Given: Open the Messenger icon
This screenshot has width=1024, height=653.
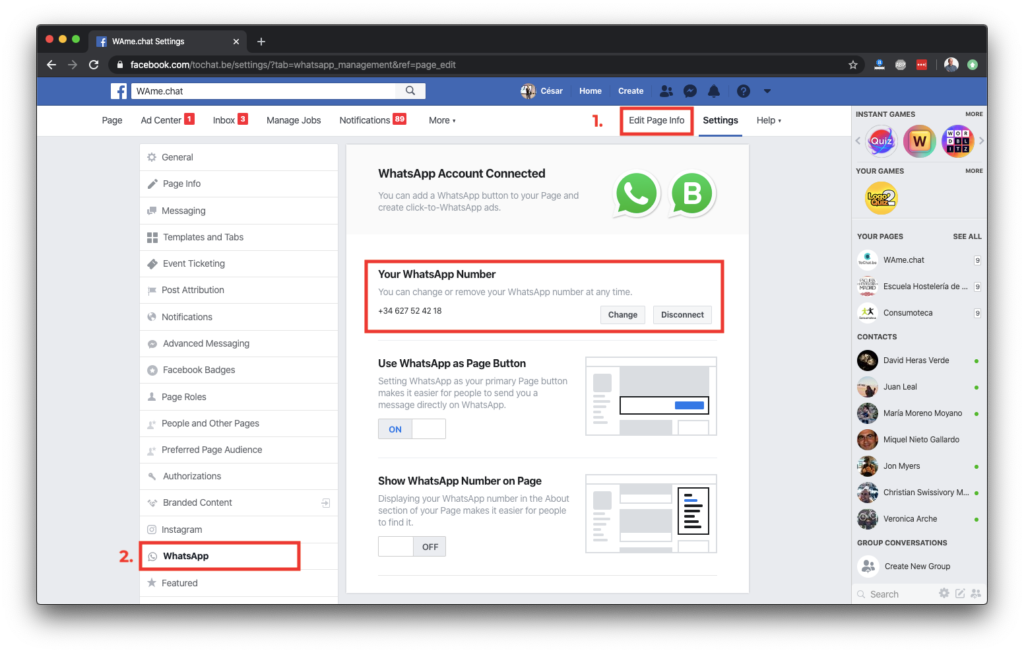Looking at the screenshot, I should (690, 91).
